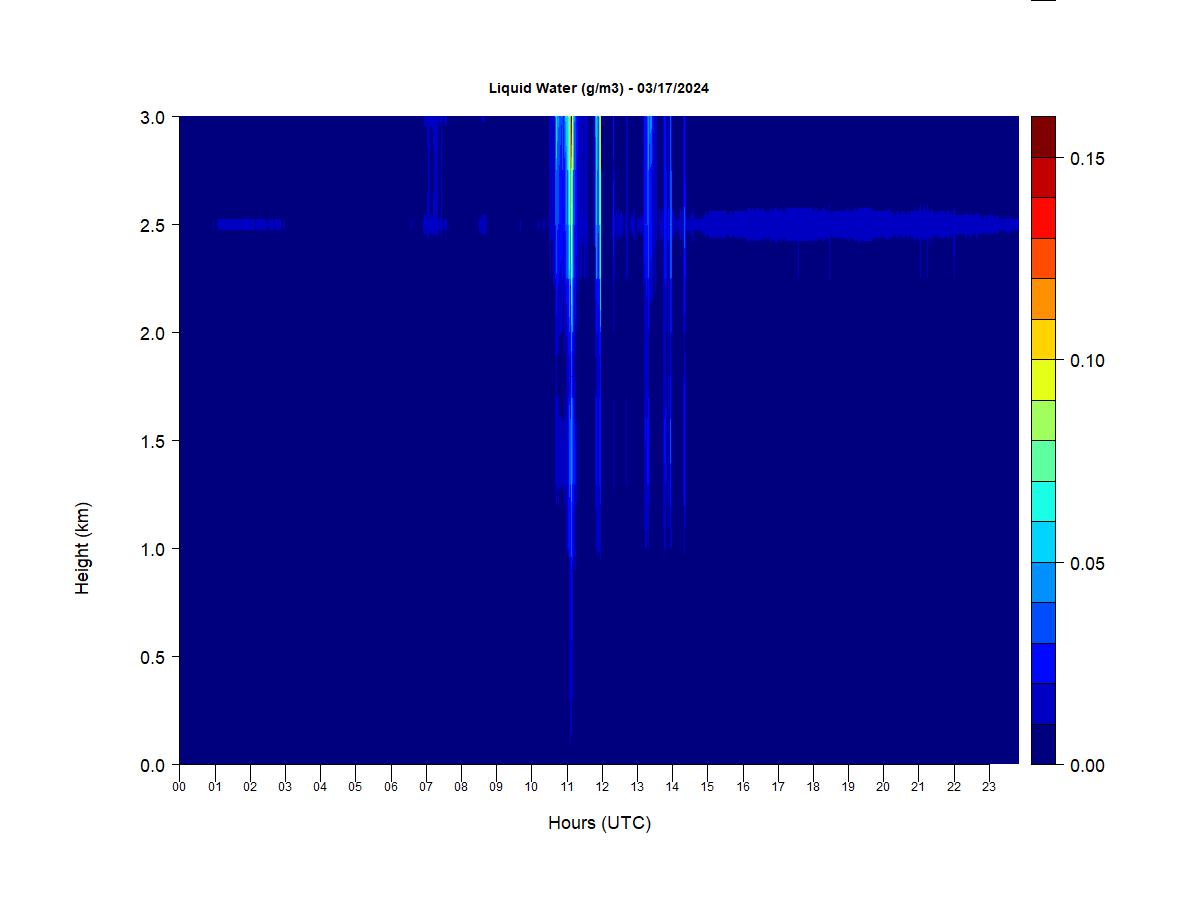Click the 'Hours (UTC)' x-axis label
The width and height of the screenshot is (1200, 900).
point(599,823)
